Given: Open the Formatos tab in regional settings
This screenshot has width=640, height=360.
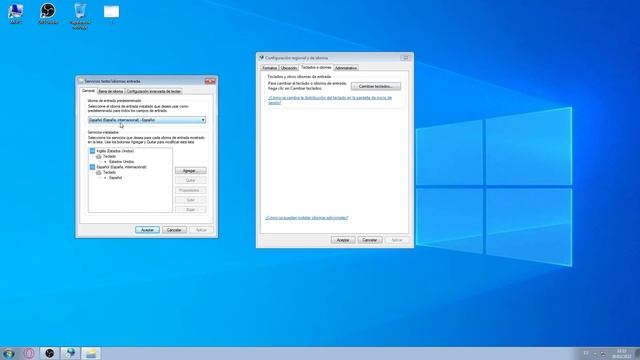Looking at the screenshot, I should [269, 68].
